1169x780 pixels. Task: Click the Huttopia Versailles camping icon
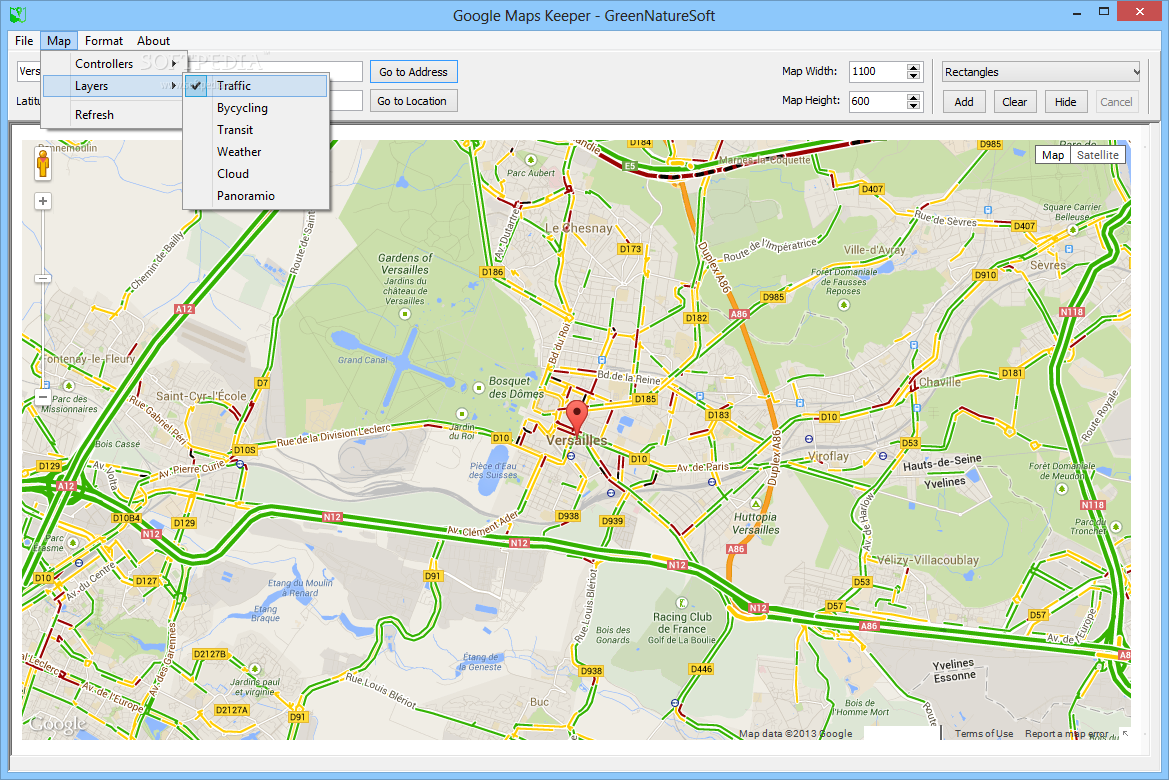(x=755, y=503)
